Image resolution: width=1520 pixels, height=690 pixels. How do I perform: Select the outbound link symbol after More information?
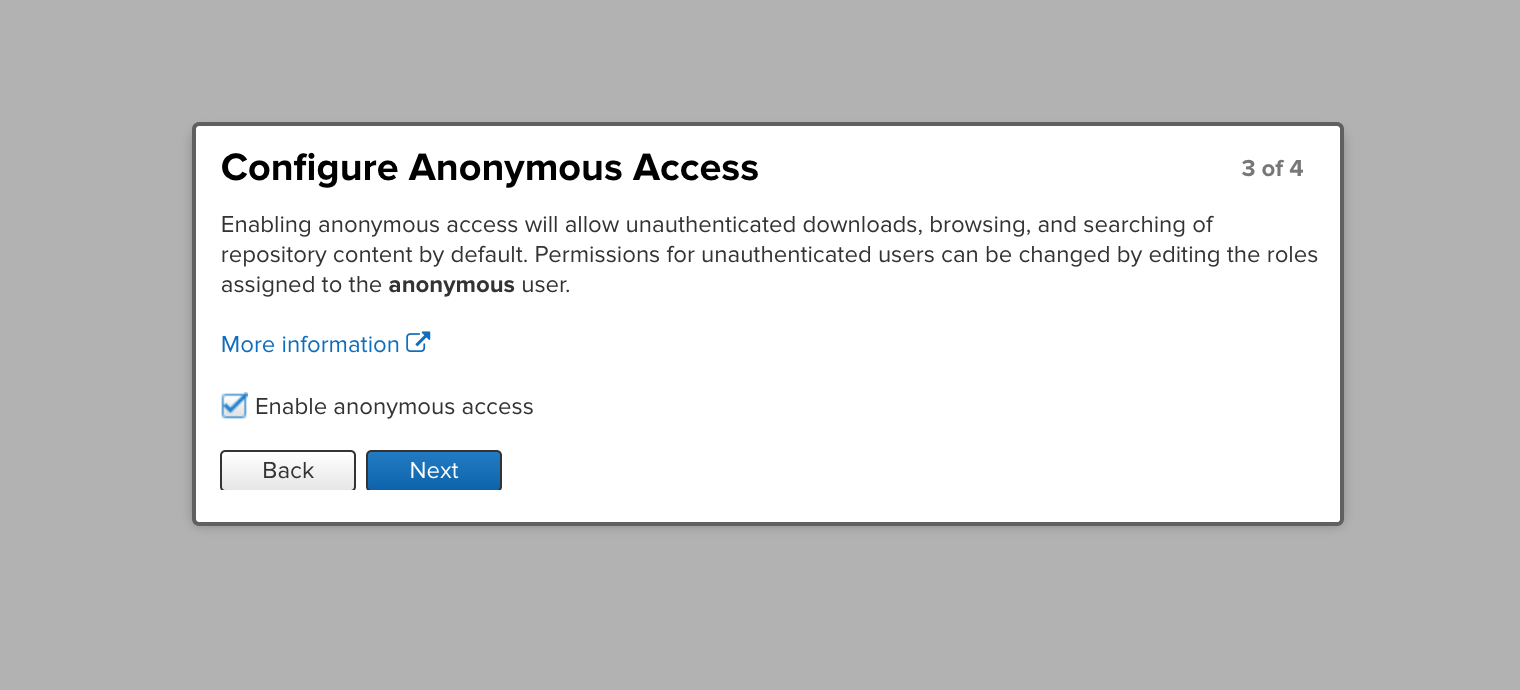click(x=419, y=343)
